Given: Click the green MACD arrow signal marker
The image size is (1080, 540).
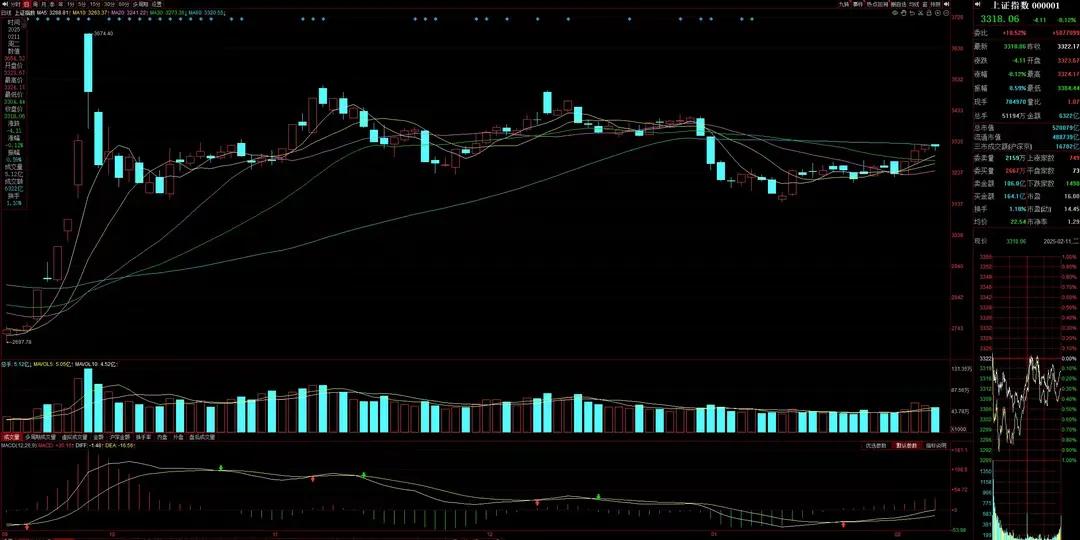Looking at the screenshot, I should [x=221, y=469].
